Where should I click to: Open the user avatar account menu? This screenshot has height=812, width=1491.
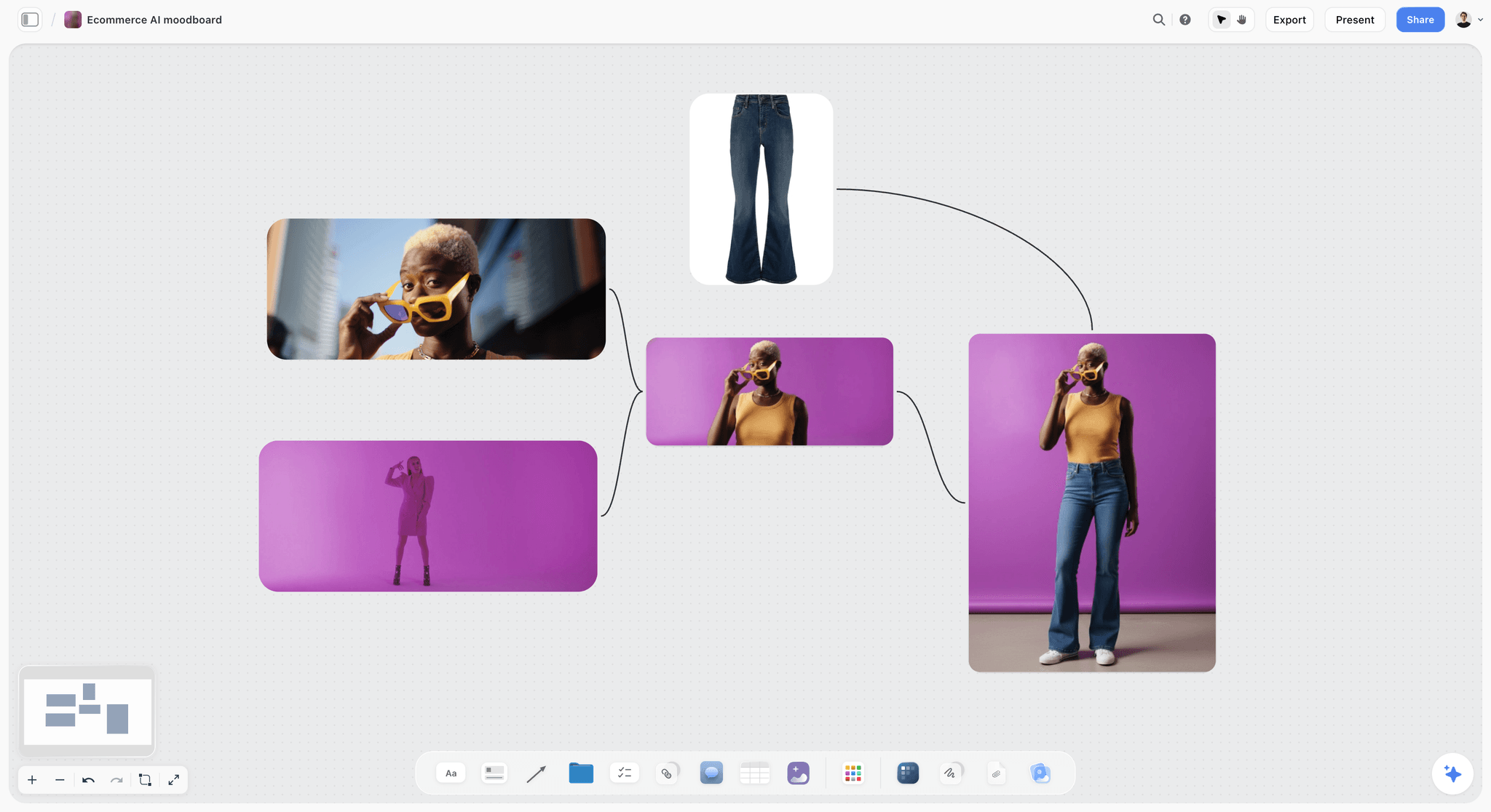click(1469, 20)
